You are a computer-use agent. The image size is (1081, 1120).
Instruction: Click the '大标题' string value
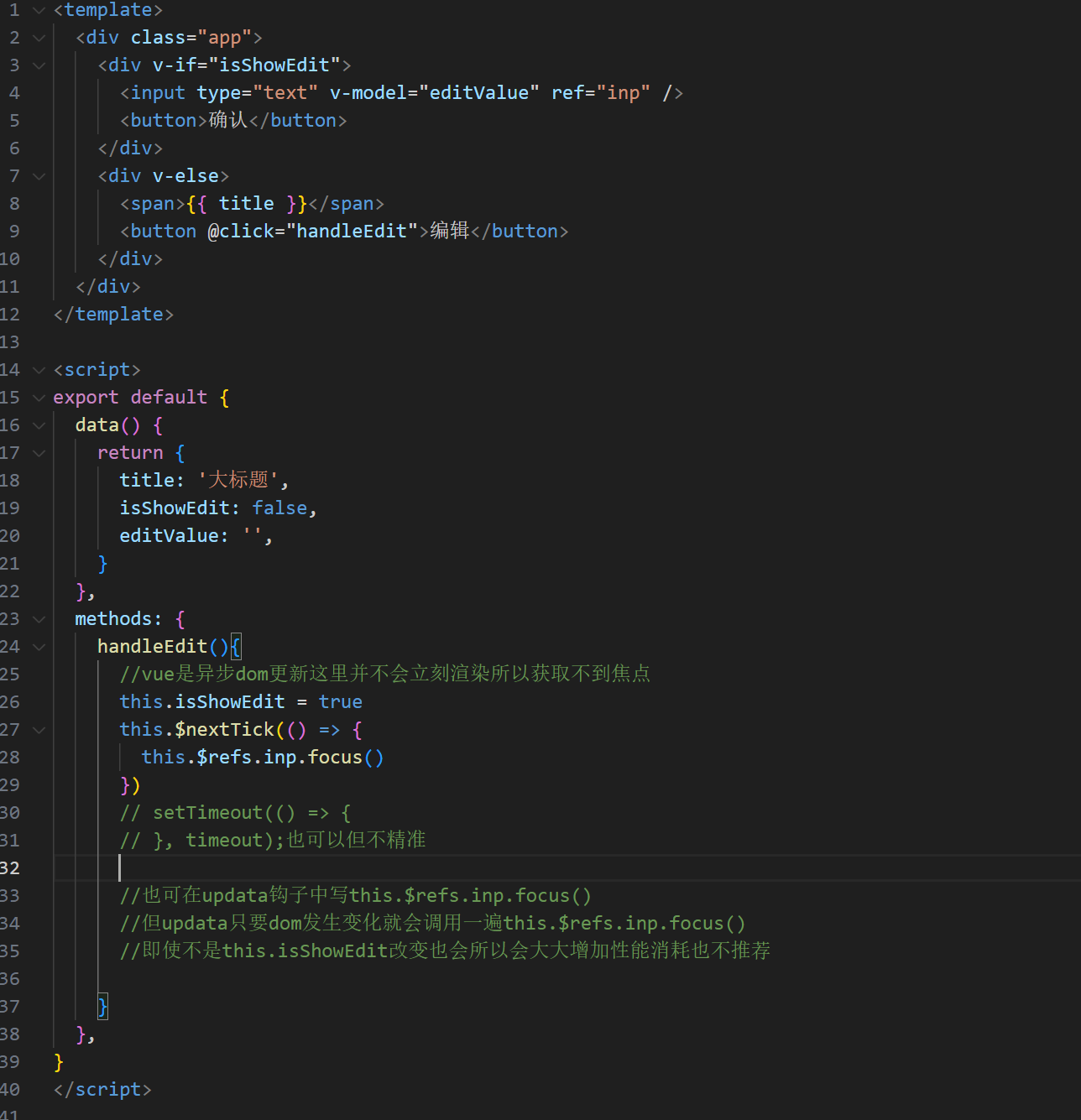pyautogui.click(x=238, y=480)
